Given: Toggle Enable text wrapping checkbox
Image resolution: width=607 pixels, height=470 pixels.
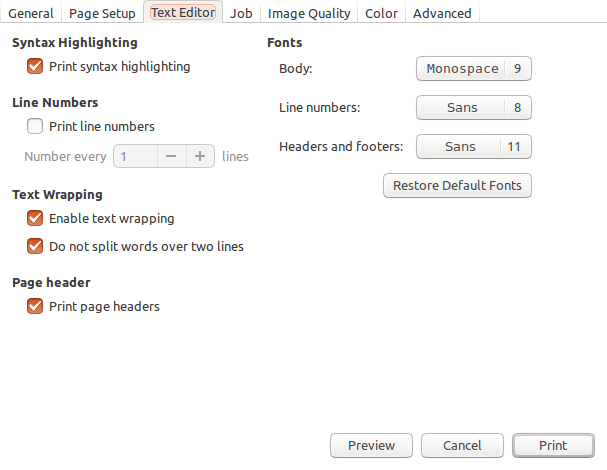Looking at the screenshot, I should (x=35, y=218).
